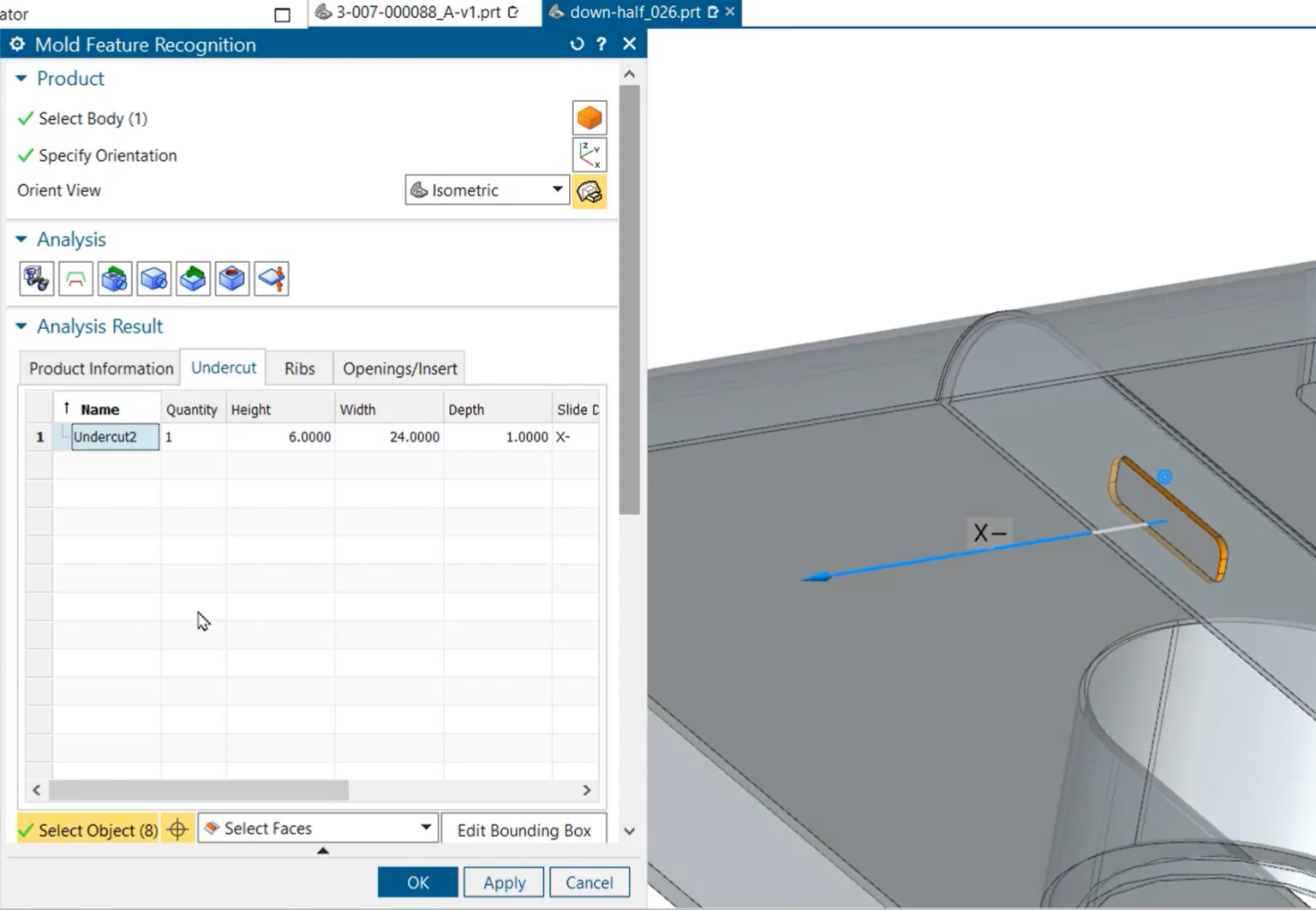Click the CSYS orientation specification icon
This screenshot has width=1316, height=910.
coord(589,154)
